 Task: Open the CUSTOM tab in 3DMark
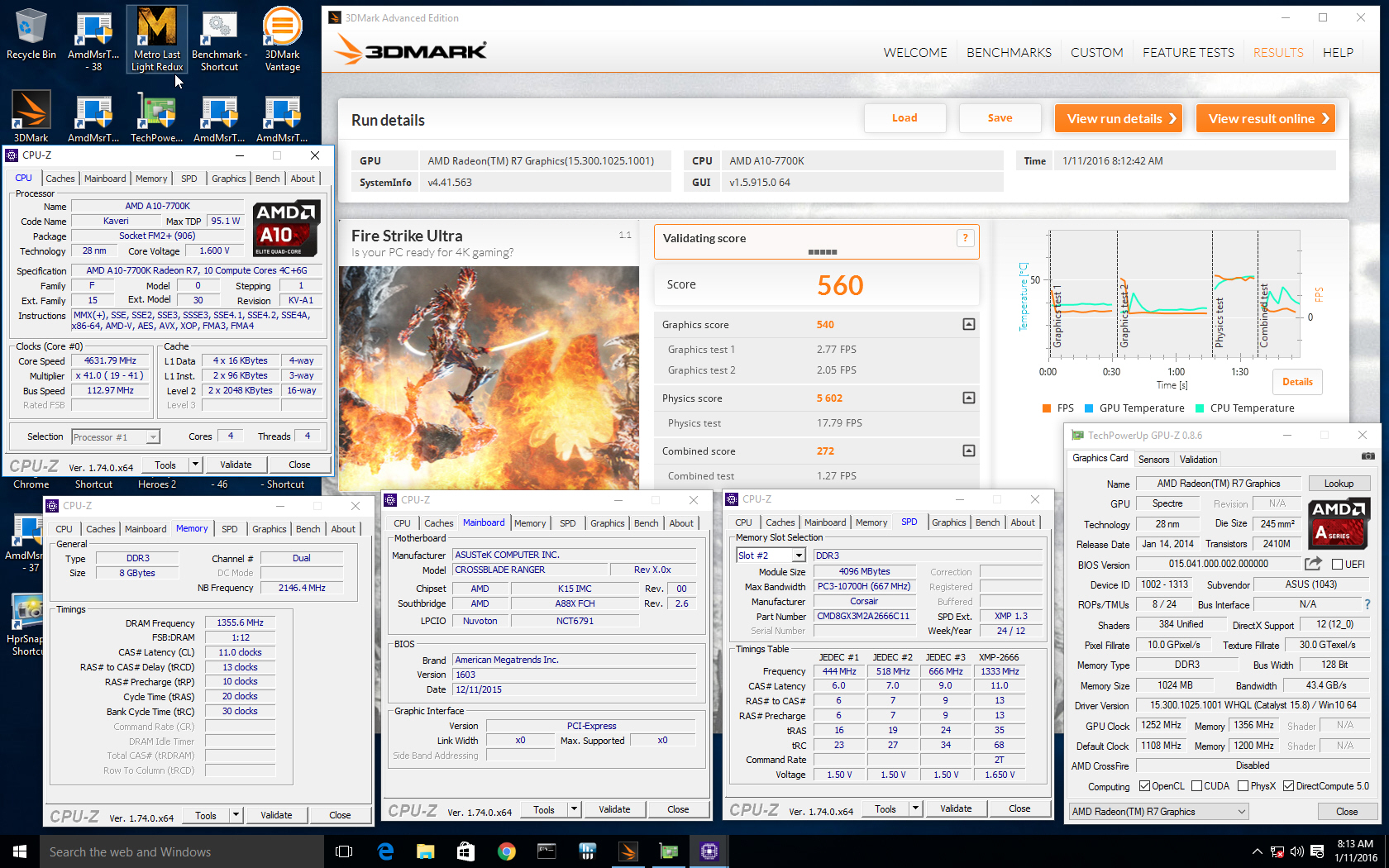point(1096,52)
